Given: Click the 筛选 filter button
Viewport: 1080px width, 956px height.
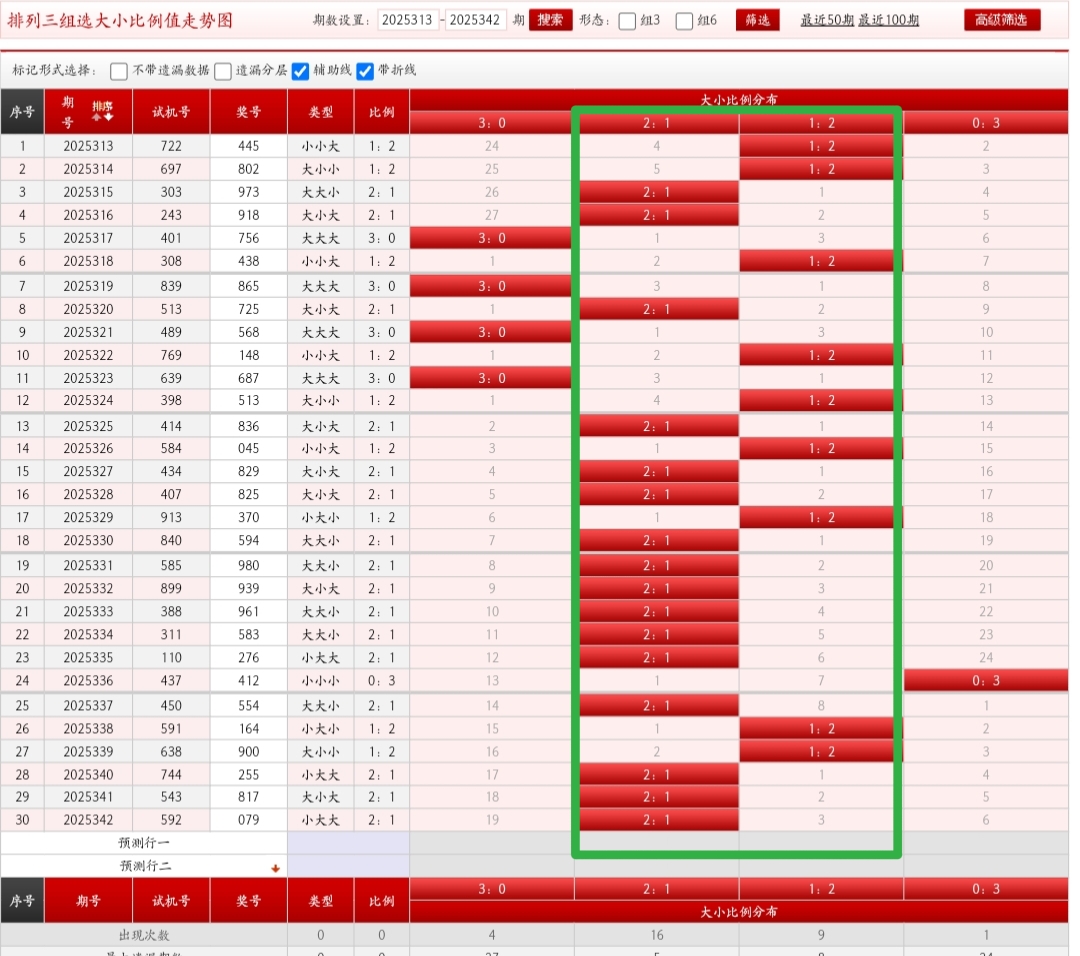Looking at the screenshot, I should [x=758, y=20].
